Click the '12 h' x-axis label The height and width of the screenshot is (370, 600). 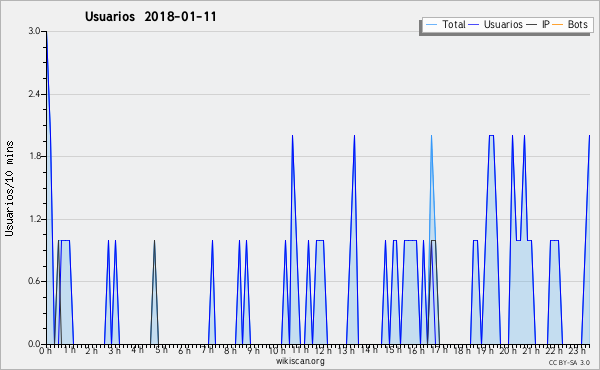pos(323,351)
